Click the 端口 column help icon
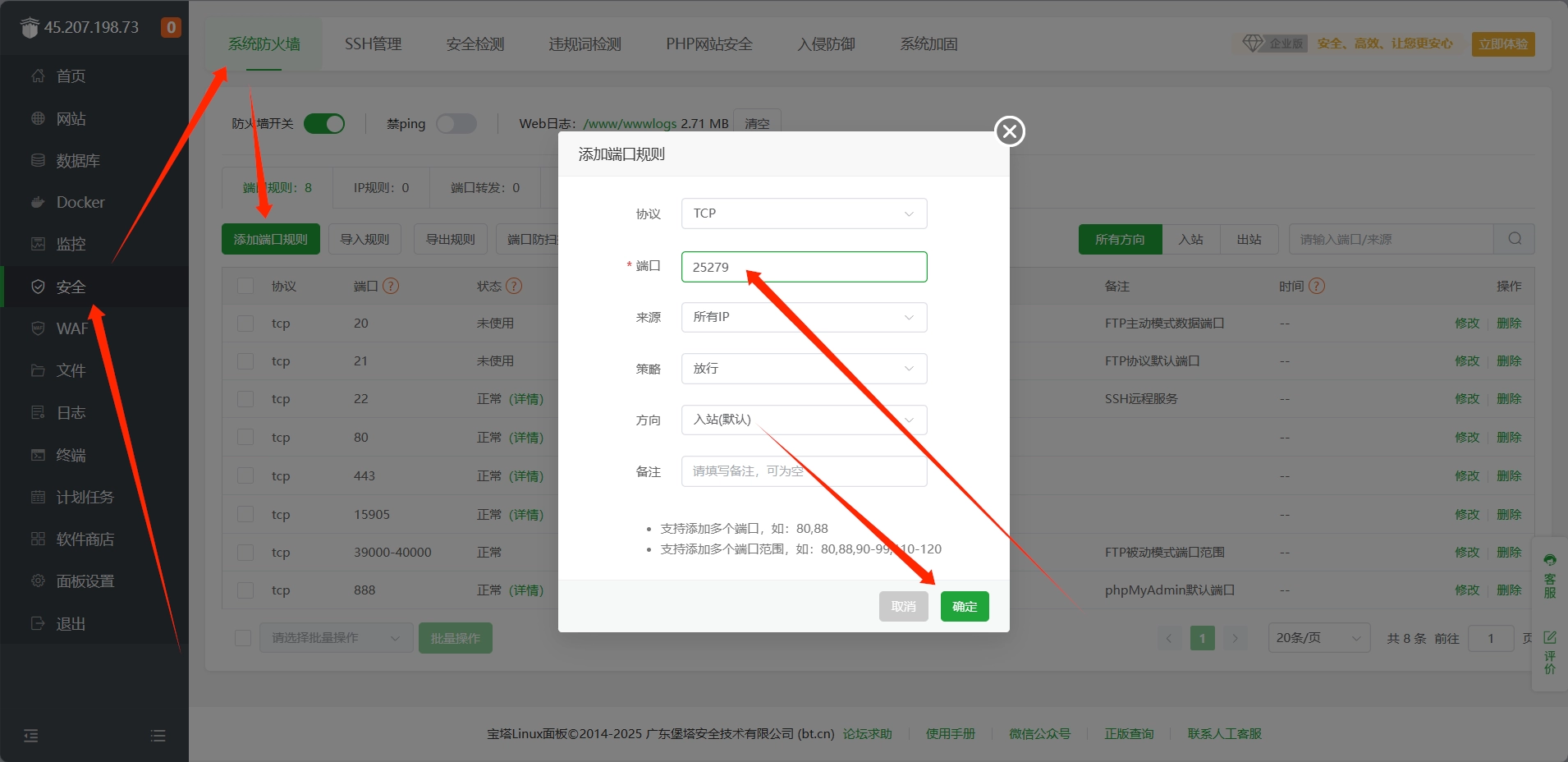Viewport: 1568px width, 762px height. tap(391, 286)
